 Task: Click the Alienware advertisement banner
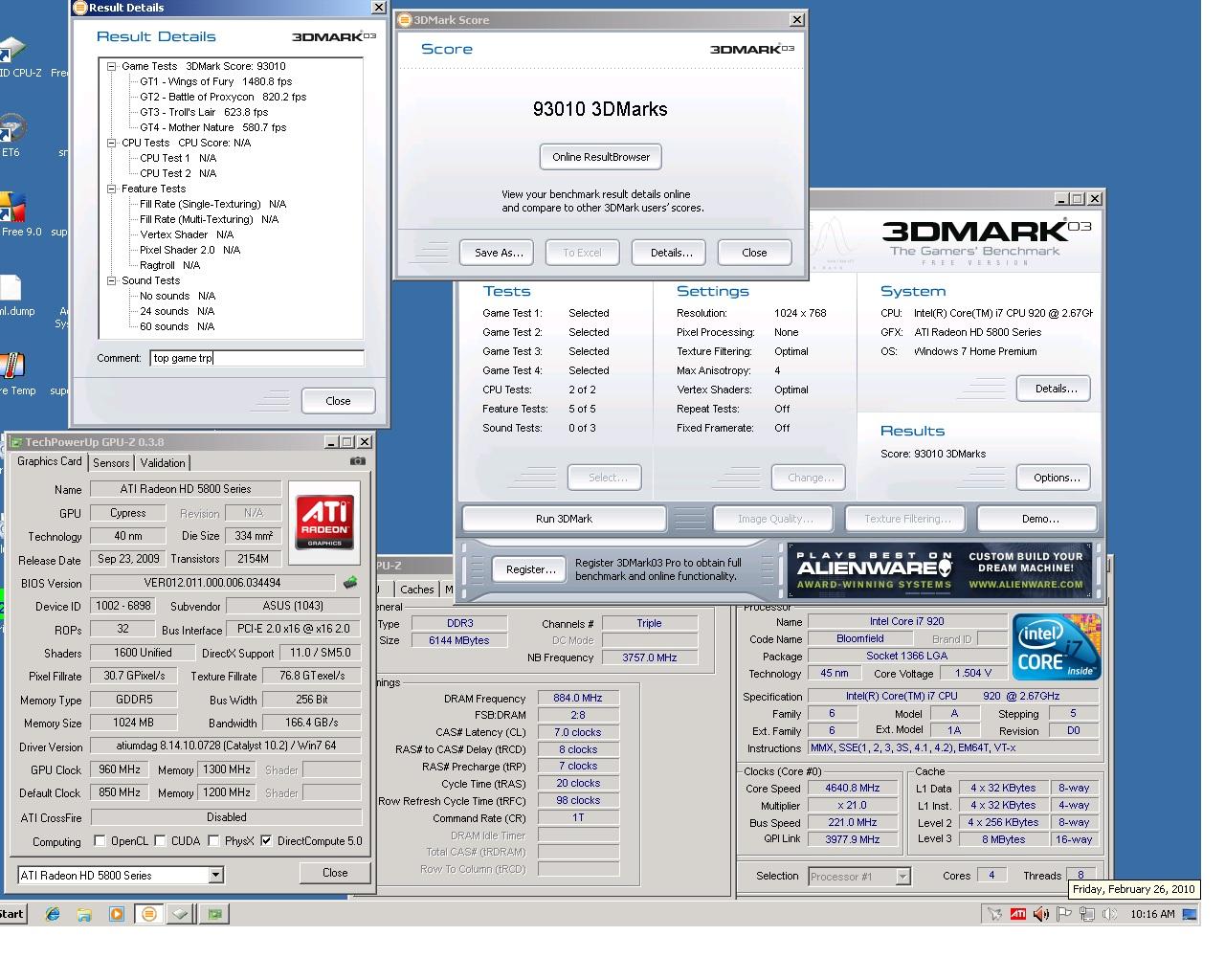tap(940, 570)
